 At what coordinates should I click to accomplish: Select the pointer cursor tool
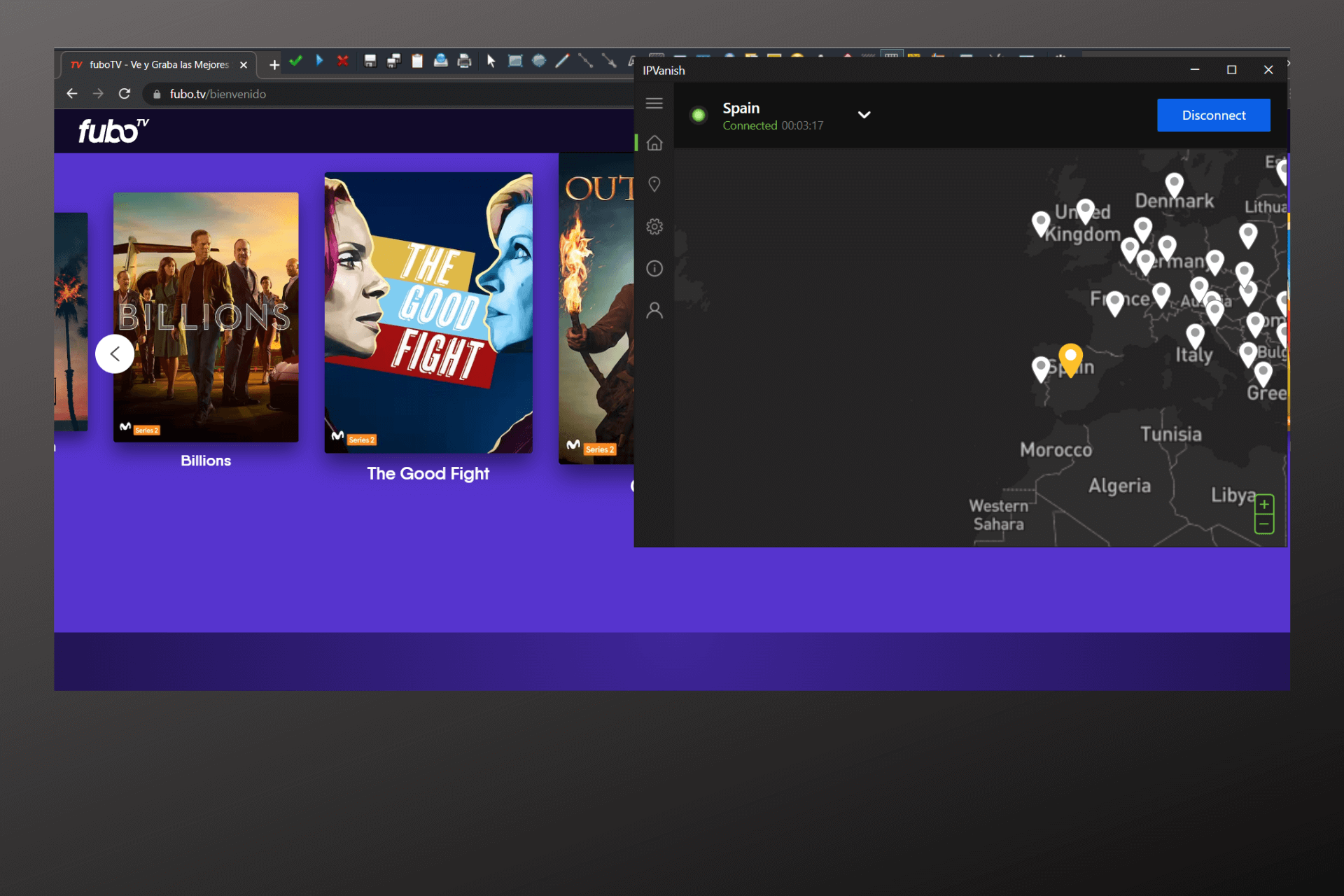(491, 61)
